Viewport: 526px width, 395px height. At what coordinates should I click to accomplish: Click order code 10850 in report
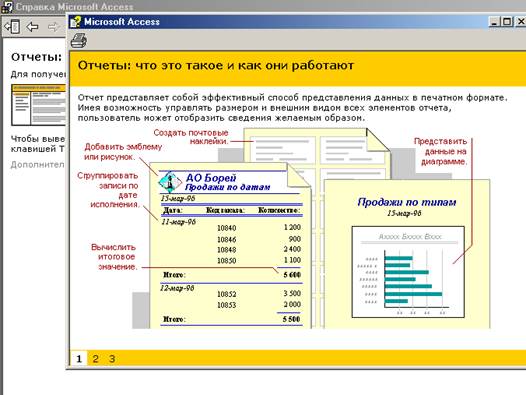click(x=226, y=261)
